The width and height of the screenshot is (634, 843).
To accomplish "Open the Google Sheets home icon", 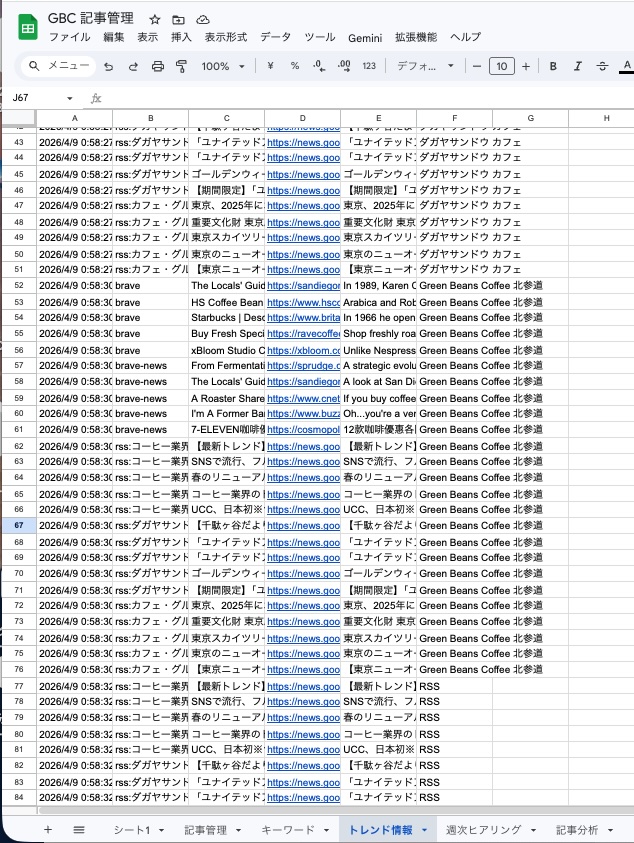I will pos(28,27).
